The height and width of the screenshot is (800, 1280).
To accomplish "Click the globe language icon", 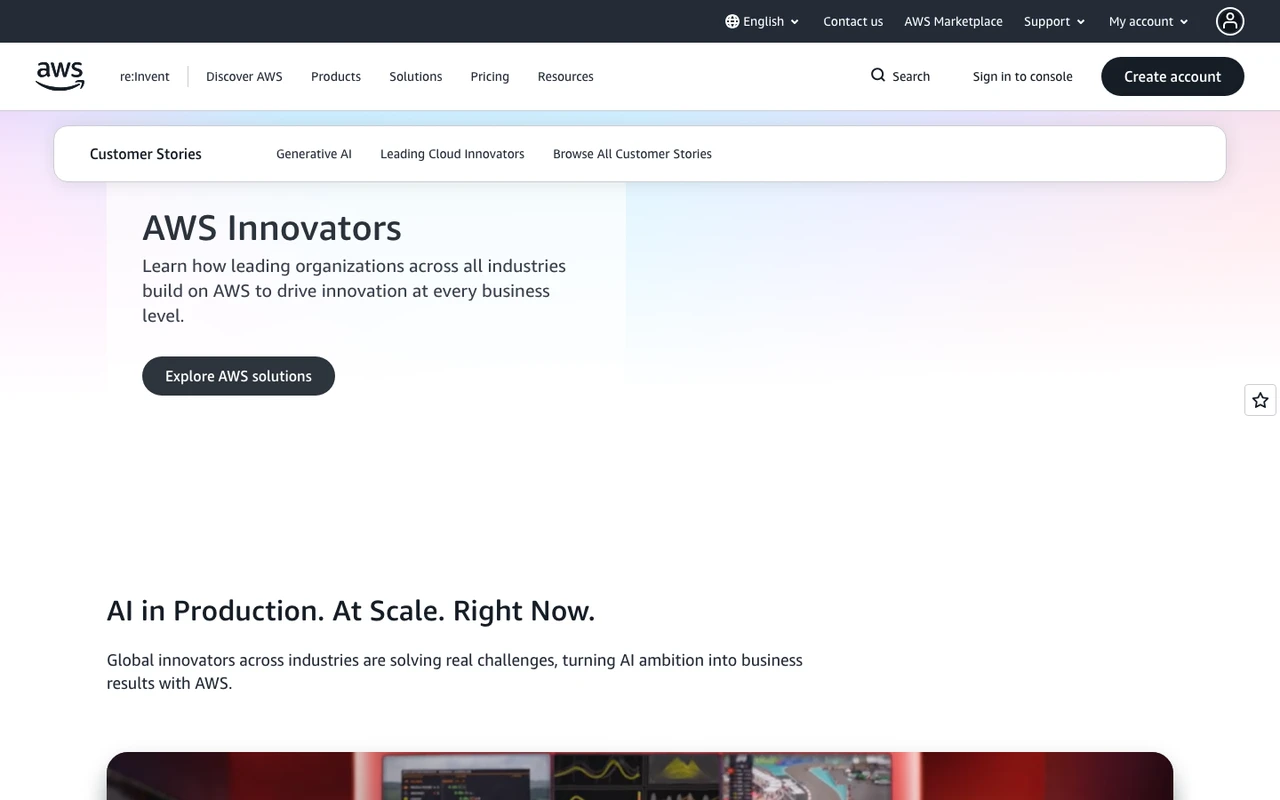I will click(x=732, y=21).
